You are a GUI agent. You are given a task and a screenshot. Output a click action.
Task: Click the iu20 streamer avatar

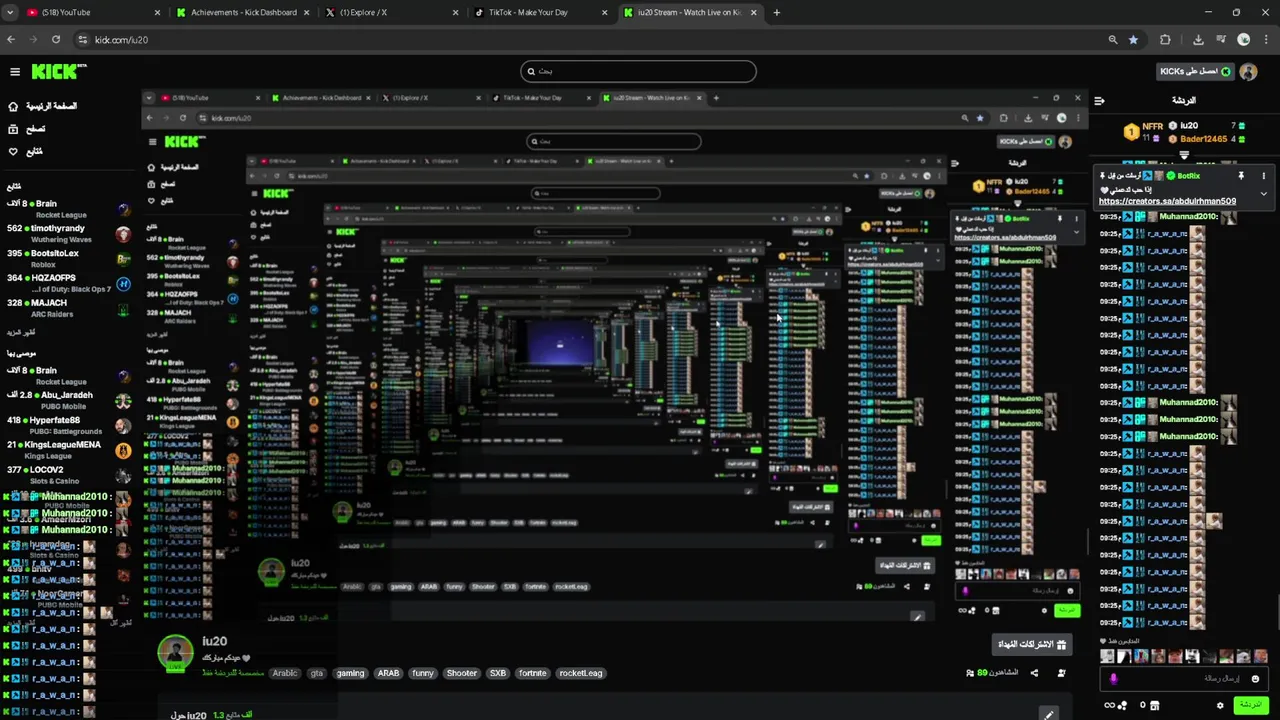176,652
